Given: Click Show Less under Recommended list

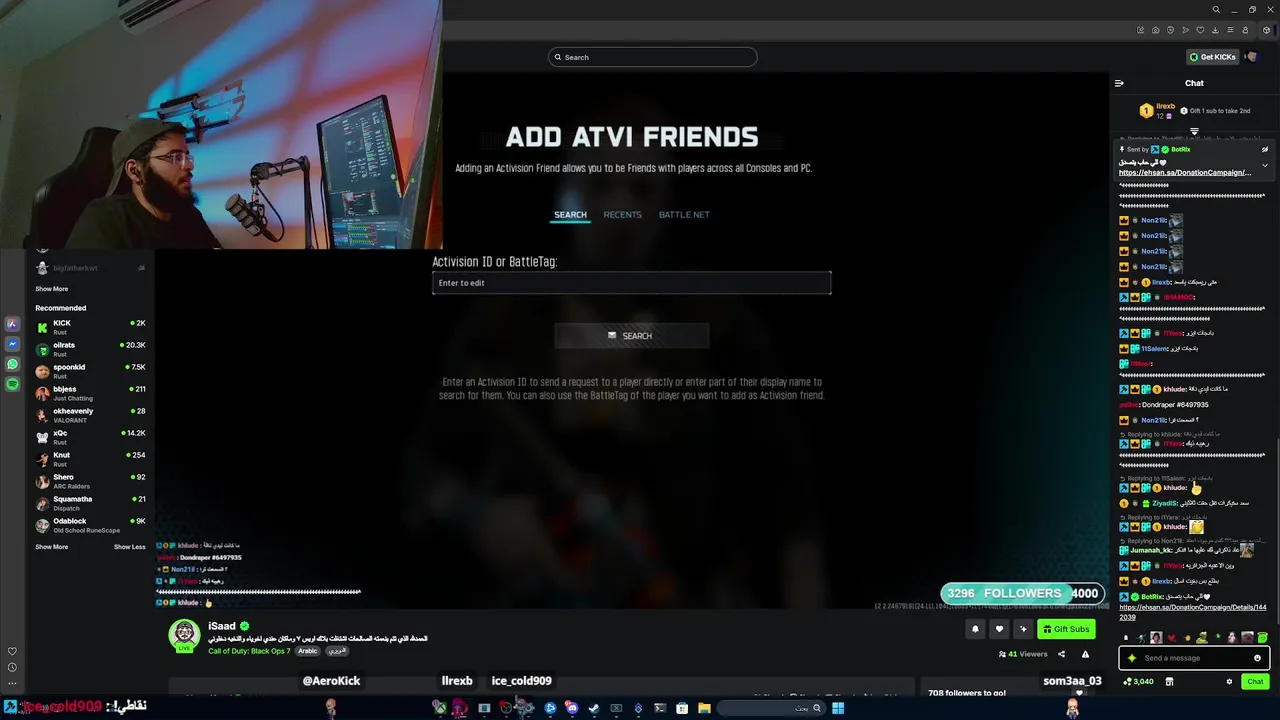Looking at the screenshot, I should [x=129, y=547].
